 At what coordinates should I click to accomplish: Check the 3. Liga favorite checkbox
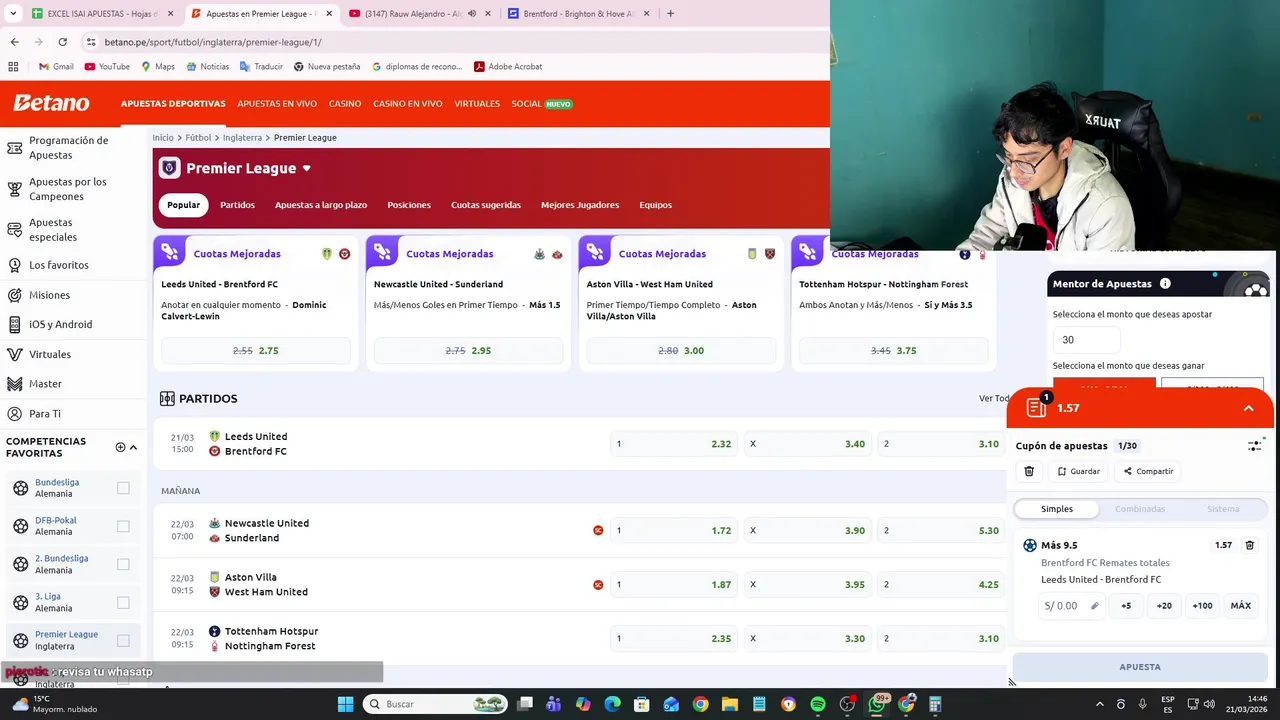(123, 602)
